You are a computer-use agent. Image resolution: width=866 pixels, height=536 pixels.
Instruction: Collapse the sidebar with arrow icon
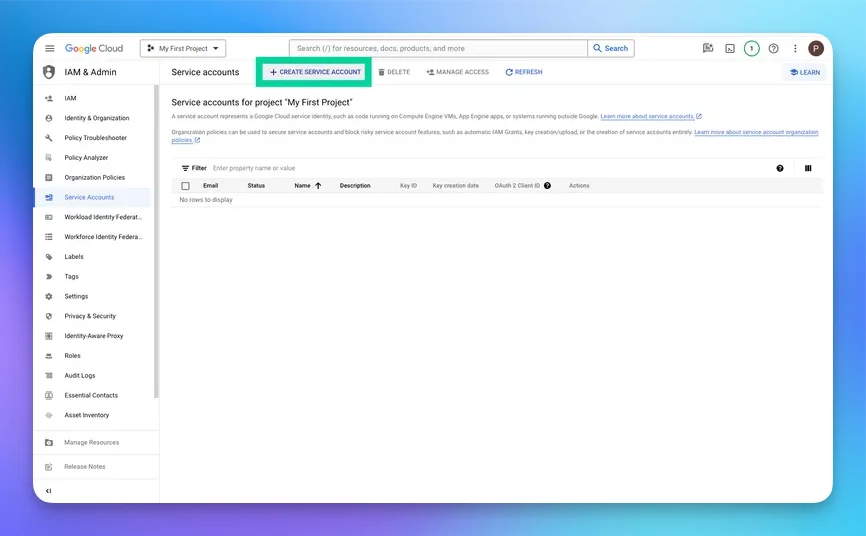point(49,491)
